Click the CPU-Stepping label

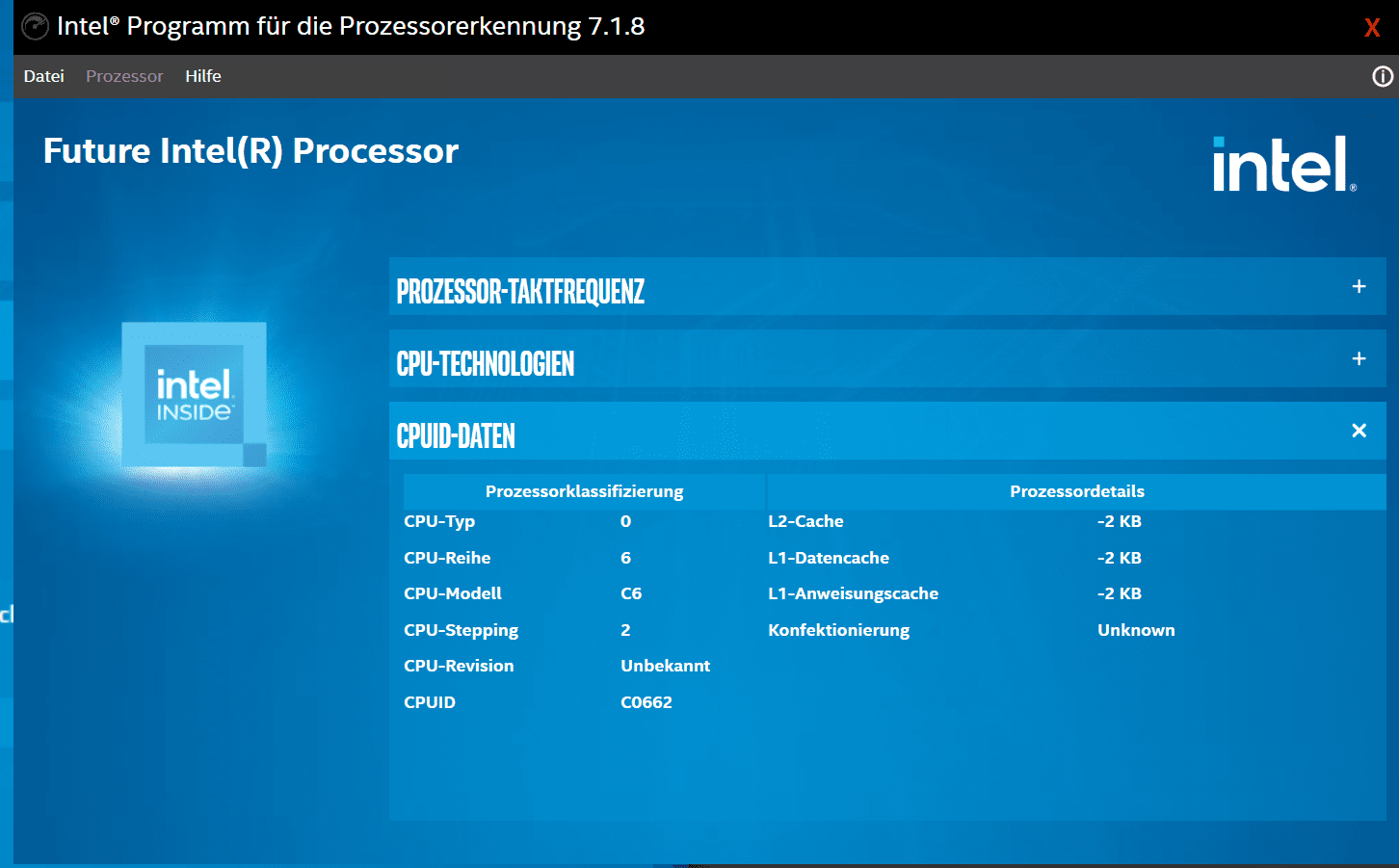coord(461,630)
